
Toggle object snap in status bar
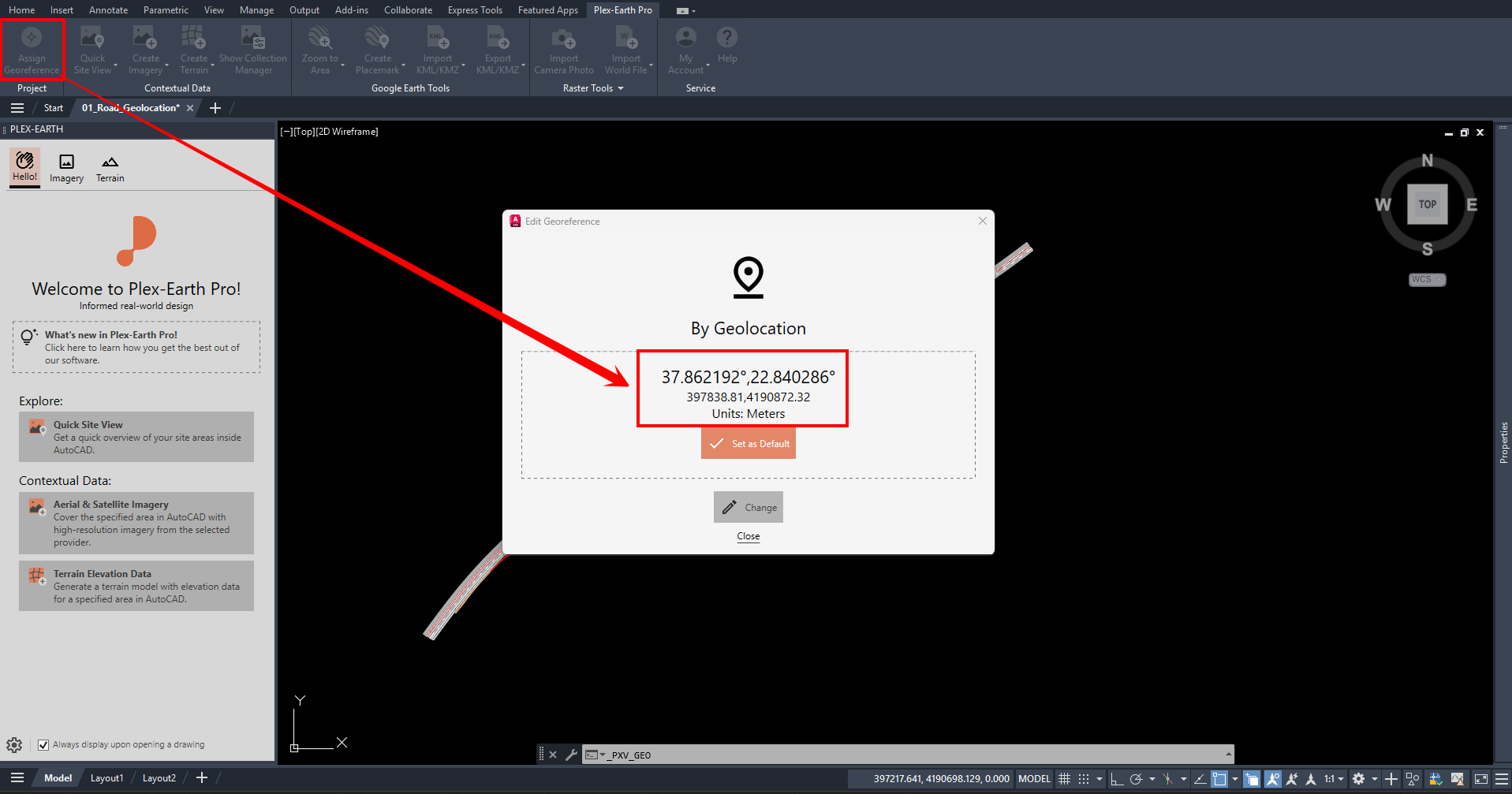(1219, 779)
